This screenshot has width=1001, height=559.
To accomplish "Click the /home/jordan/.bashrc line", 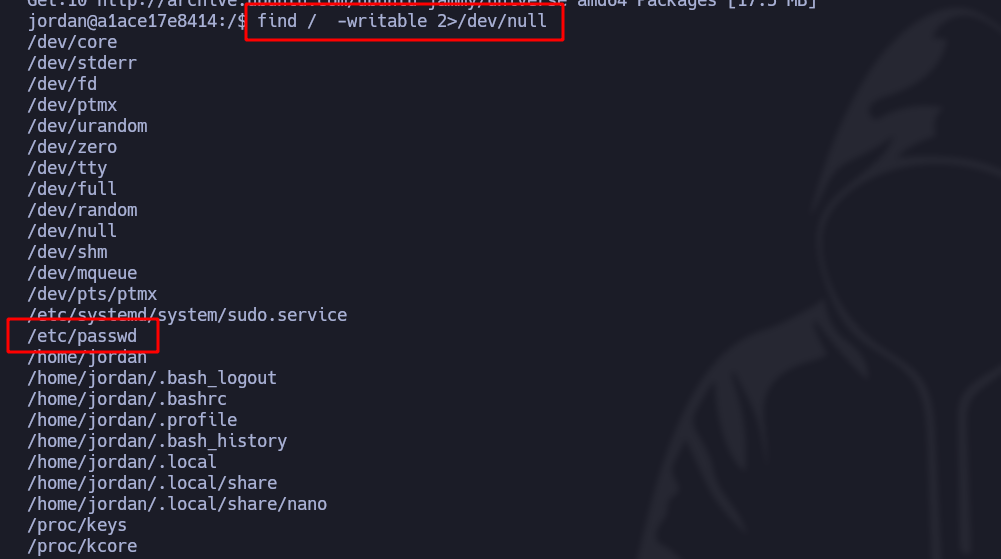I will pyautogui.click(x=127, y=399).
